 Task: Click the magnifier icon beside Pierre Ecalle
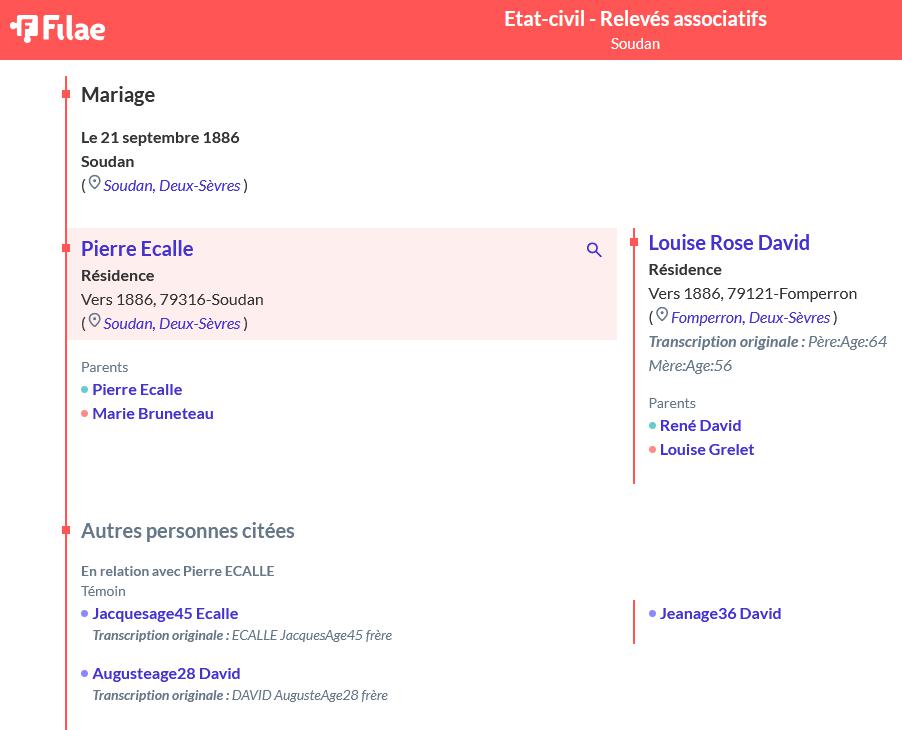pos(594,250)
